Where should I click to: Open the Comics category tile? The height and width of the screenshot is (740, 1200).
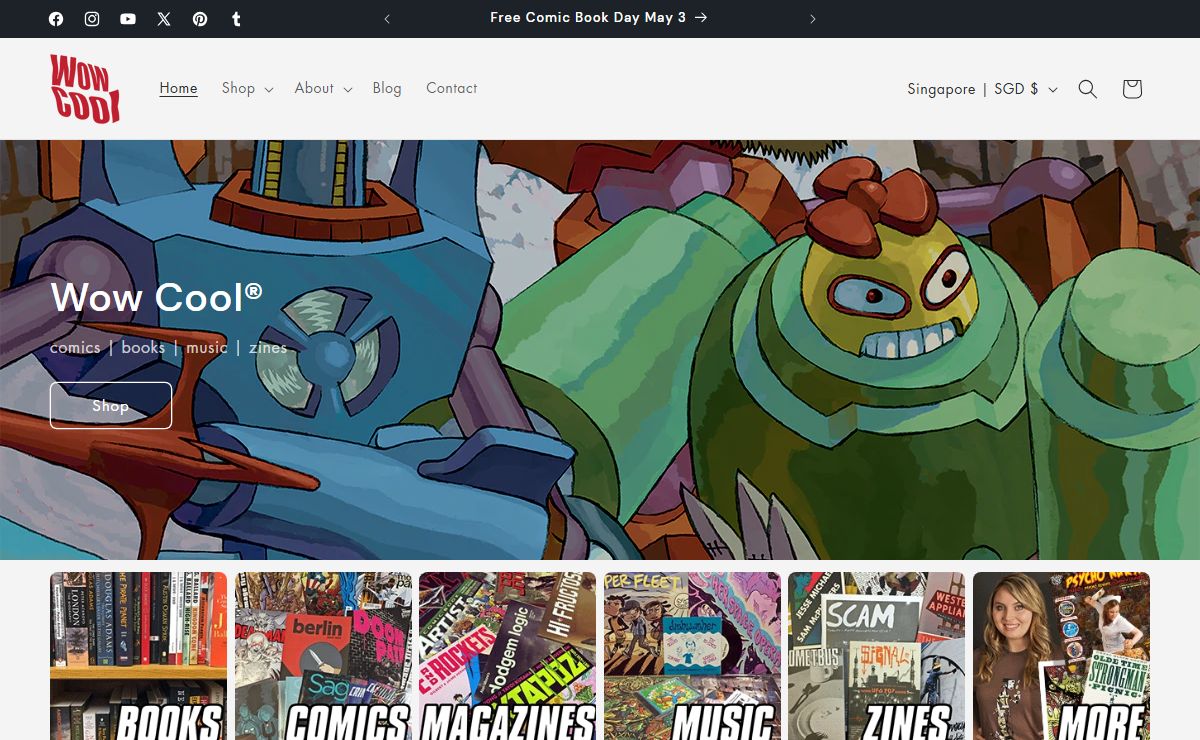[x=323, y=656]
